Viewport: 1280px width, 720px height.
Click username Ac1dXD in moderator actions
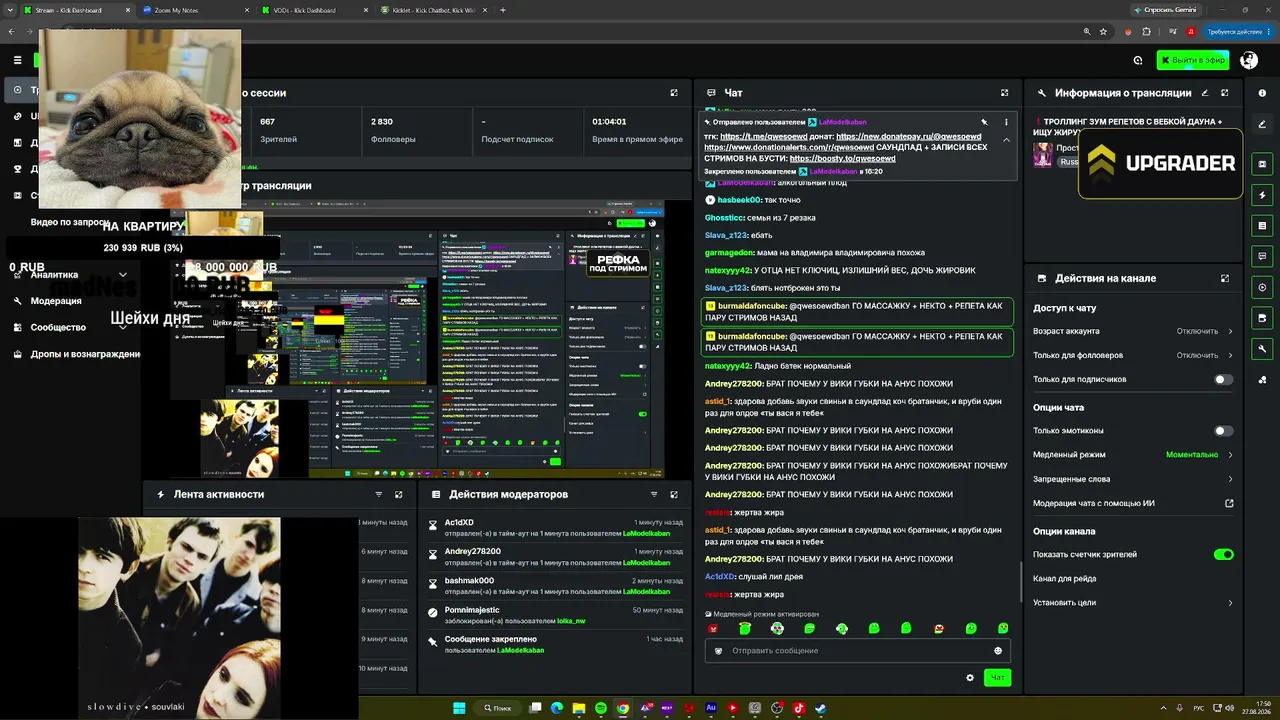click(459, 523)
